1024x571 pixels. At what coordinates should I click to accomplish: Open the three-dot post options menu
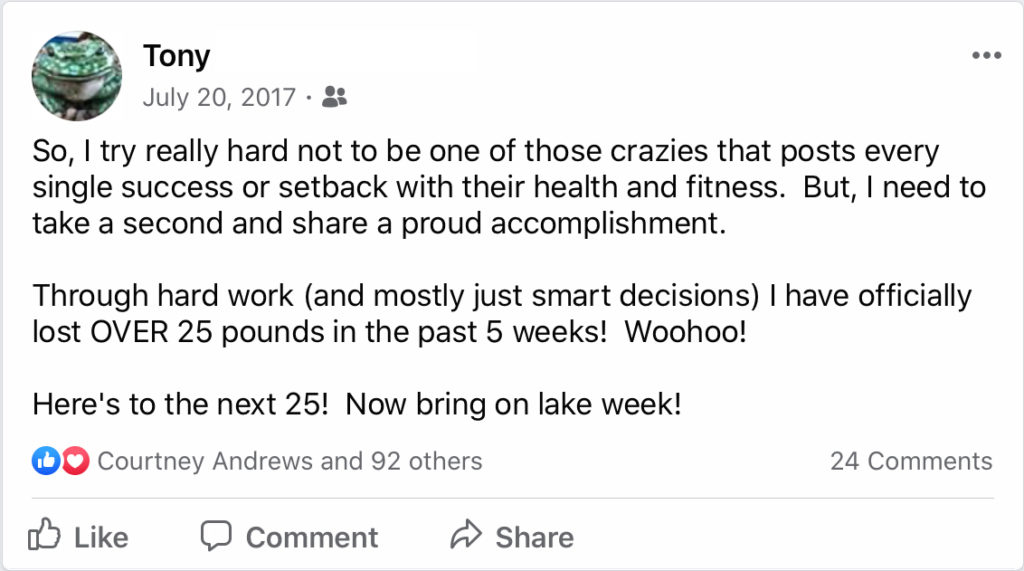(x=986, y=56)
